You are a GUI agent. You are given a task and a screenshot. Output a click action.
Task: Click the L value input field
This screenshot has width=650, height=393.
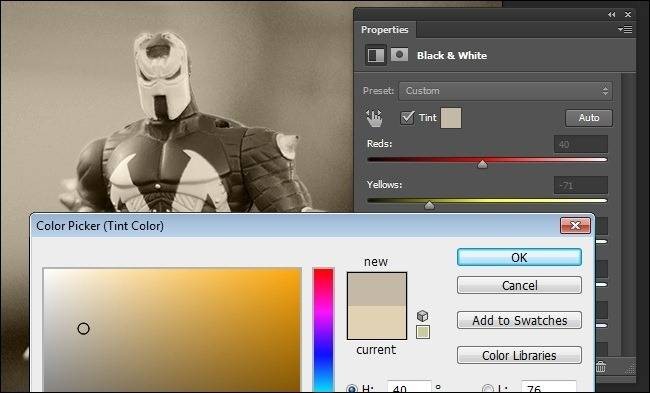tap(549, 387)
